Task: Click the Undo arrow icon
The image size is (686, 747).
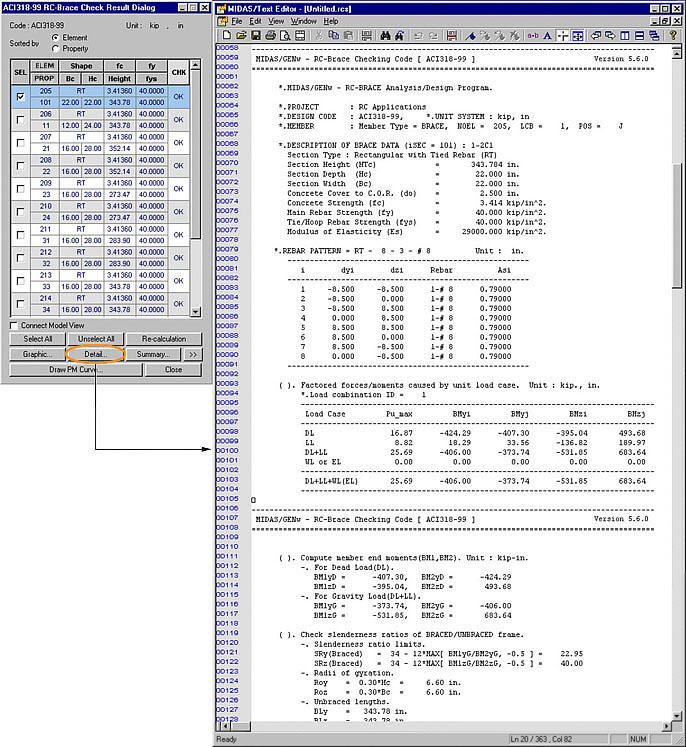Action: pos(419,35)
